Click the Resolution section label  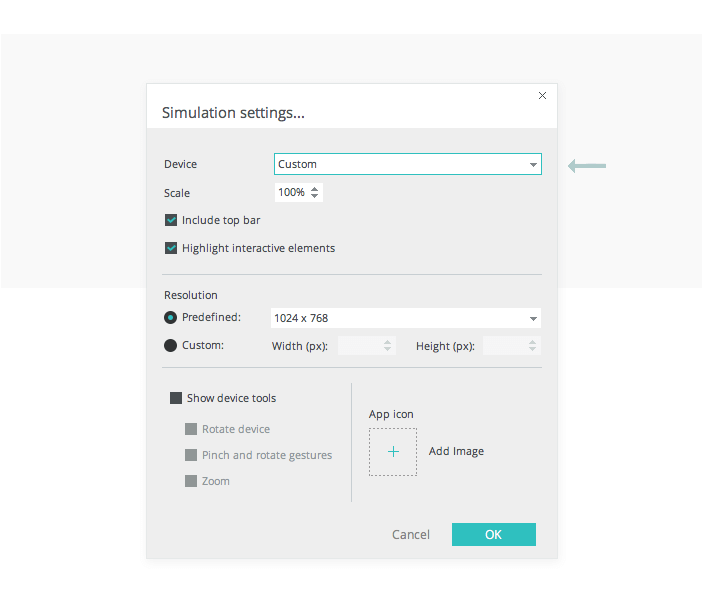pos(191,295)
